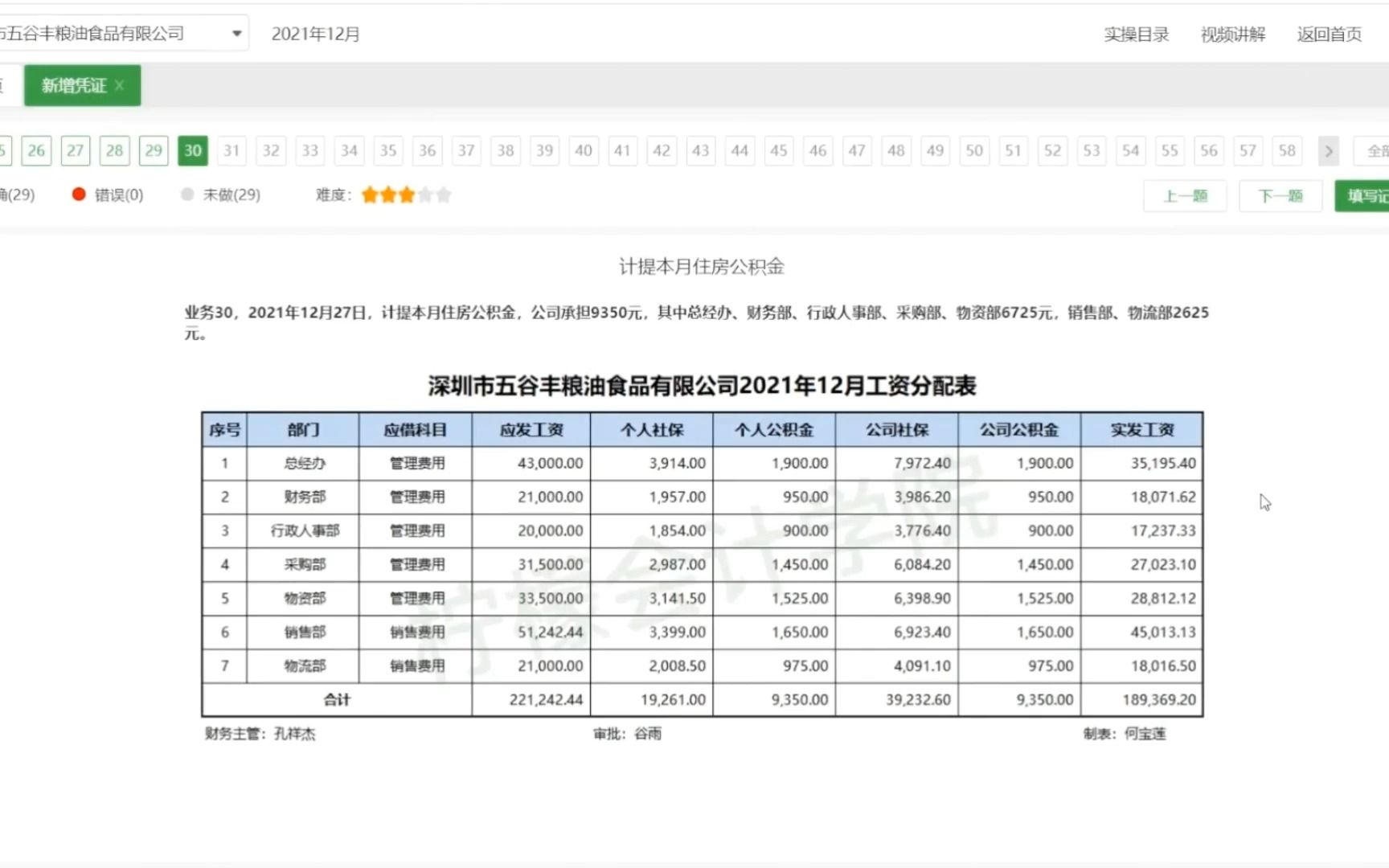Viewport: 1389px width, 868px height.
Task: Click the 销售部 department cell
Action: pyautogui.click(x=304, y=632)
